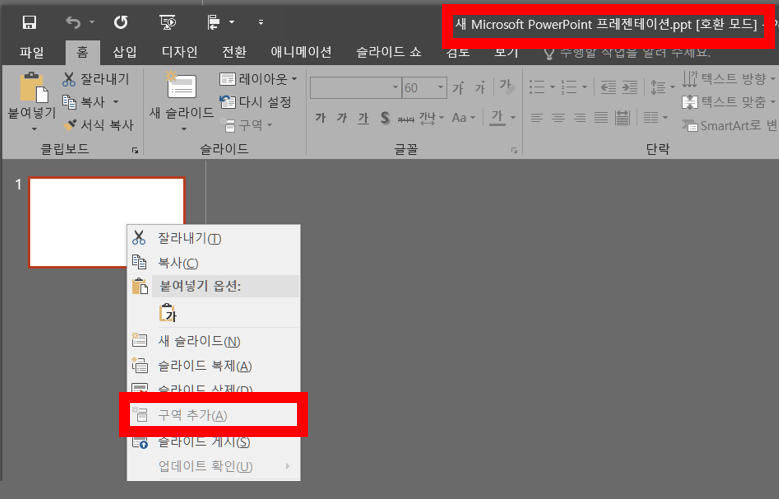
Task: Open the 구역 dropdown in ribbon
Action: pos(246,125)
